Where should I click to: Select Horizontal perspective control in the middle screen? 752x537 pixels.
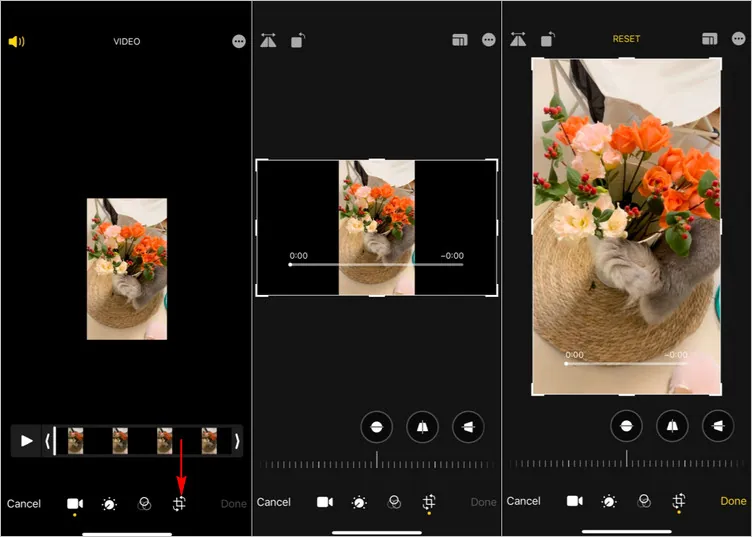click(x=468, y=426)
